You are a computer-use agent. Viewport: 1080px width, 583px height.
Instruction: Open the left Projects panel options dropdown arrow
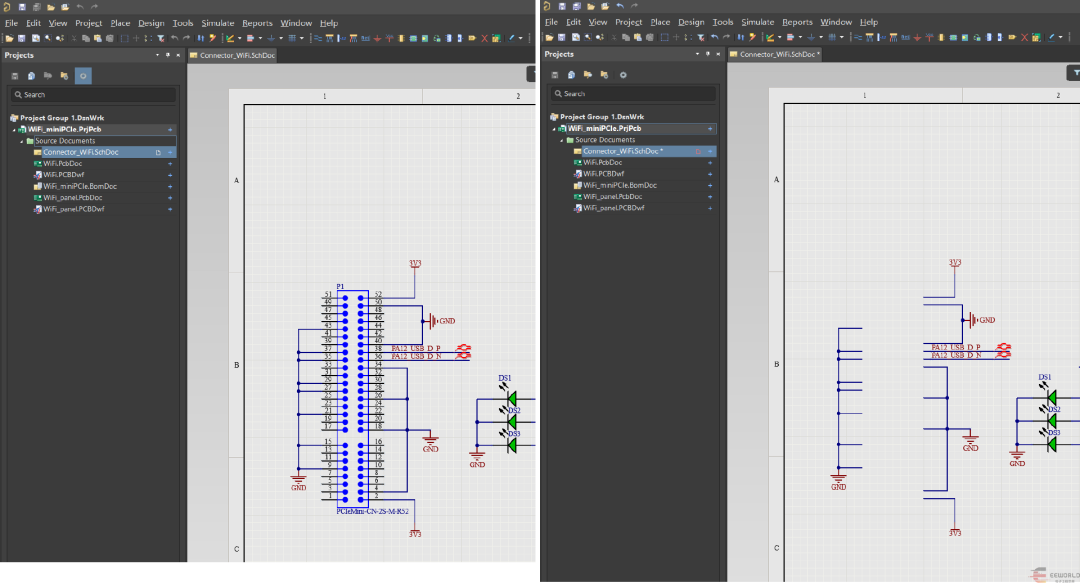(156, 55)
